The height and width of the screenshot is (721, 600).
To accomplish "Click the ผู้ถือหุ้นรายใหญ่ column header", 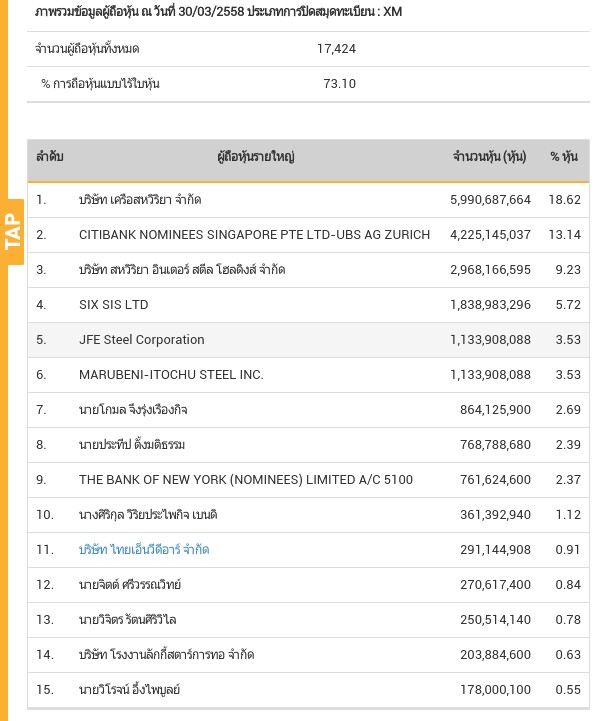I will point(256,157).
